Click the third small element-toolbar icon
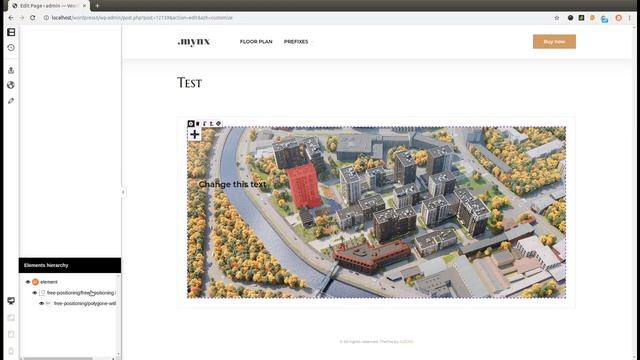 (x=205, y=123)
